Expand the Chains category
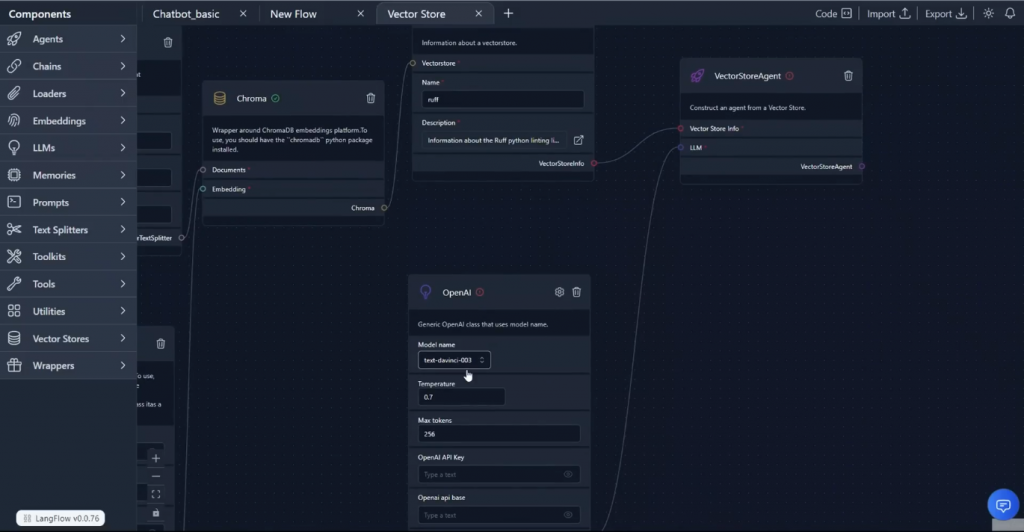The image size is (1024, 532). (x=123, y=66)
